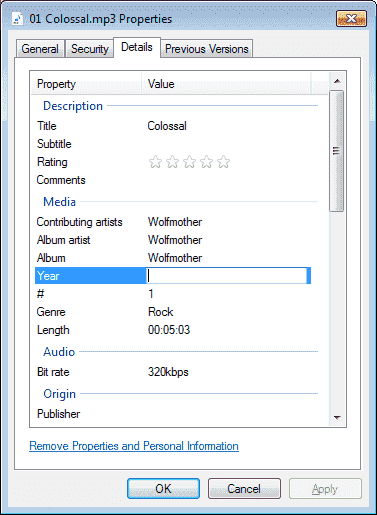Click the MP3 file icon in title bar
Screen dimensions: 377x515
pyautogui.click(x=17, y=19)
